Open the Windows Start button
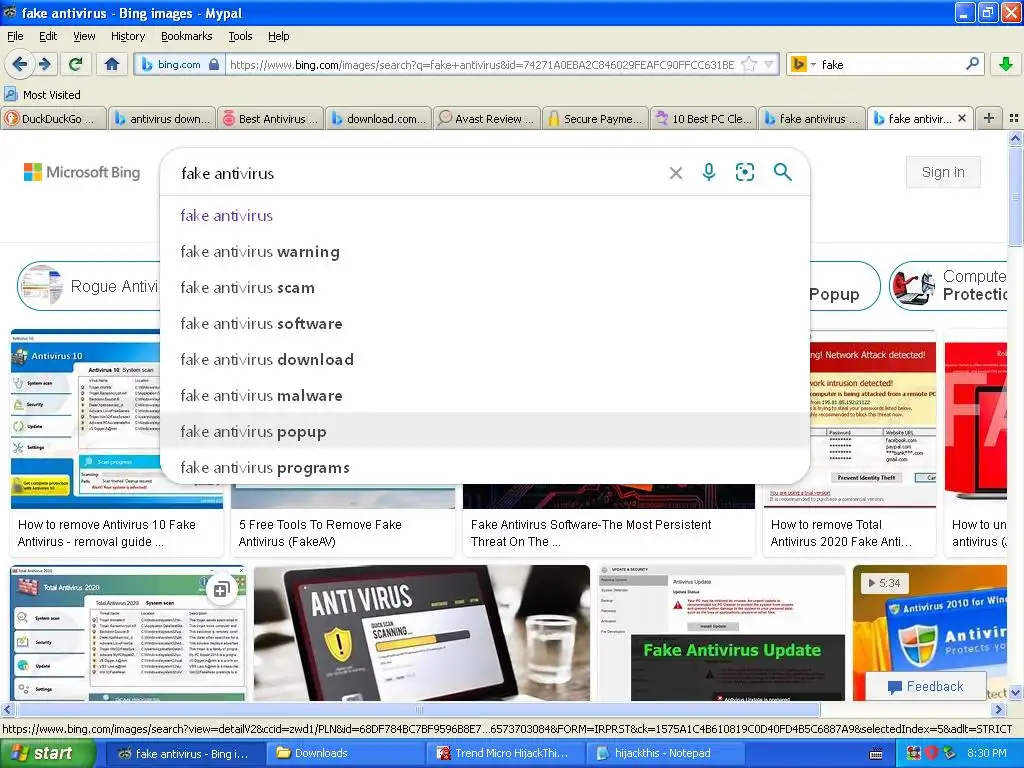Viewport: 1024px width, 768px height. [47, 753]
